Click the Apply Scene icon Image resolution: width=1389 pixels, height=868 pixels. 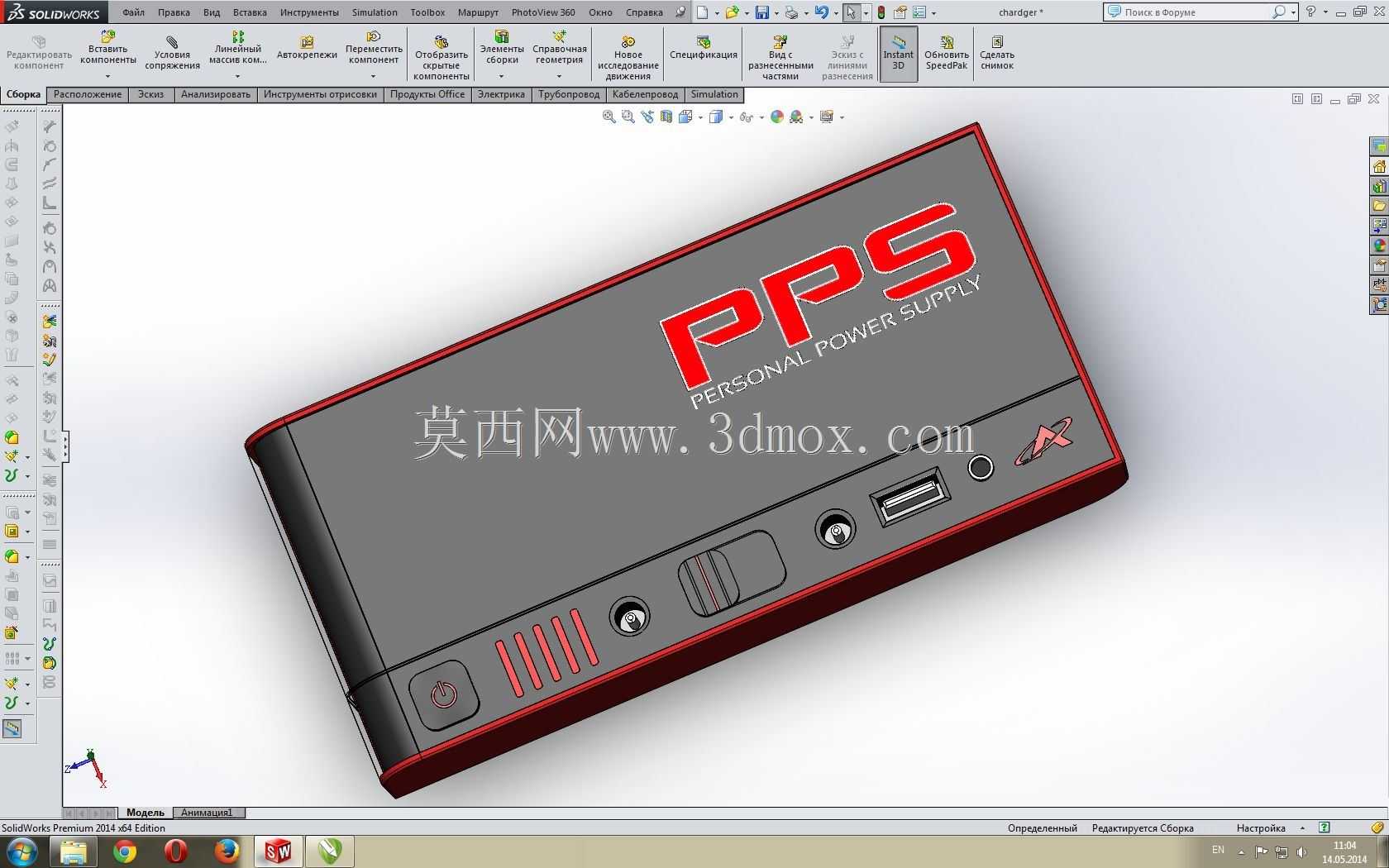point(796,117)
